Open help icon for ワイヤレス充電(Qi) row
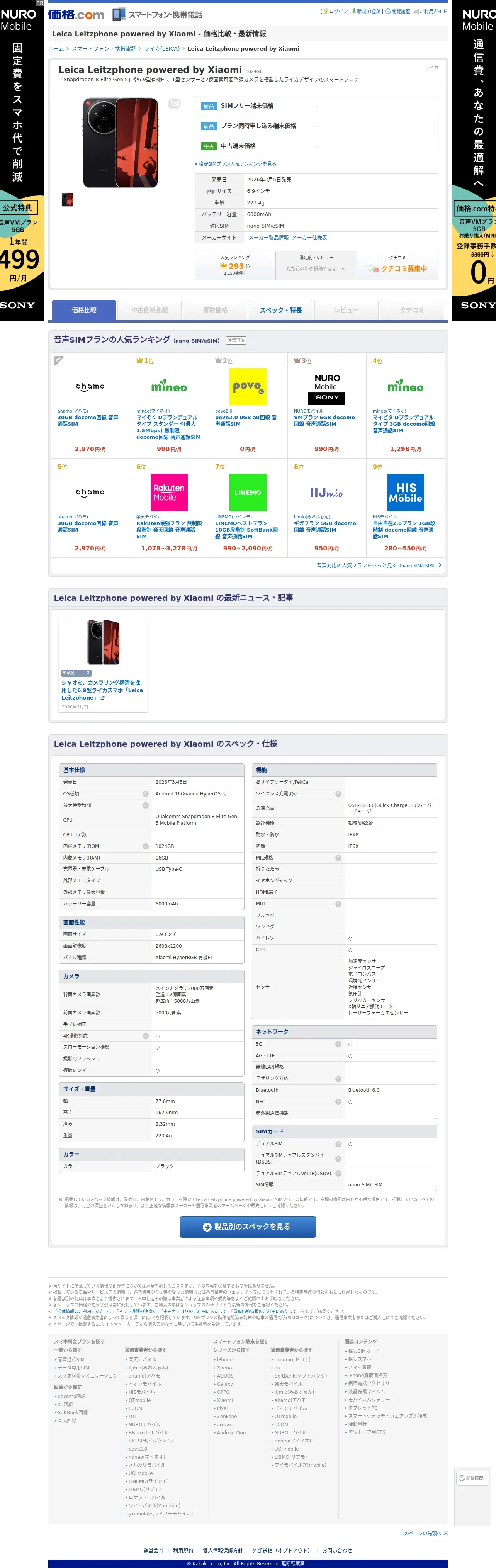The height and width of the screenshot is (1568, 496). 338,794
